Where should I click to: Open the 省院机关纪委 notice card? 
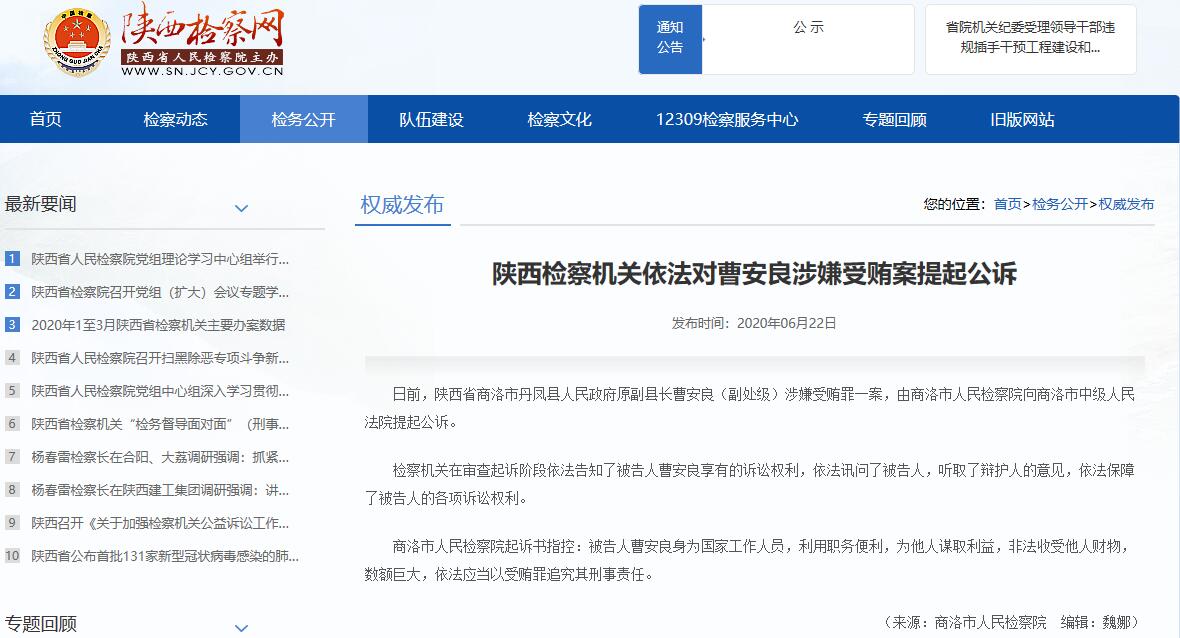pos(1030,38)
